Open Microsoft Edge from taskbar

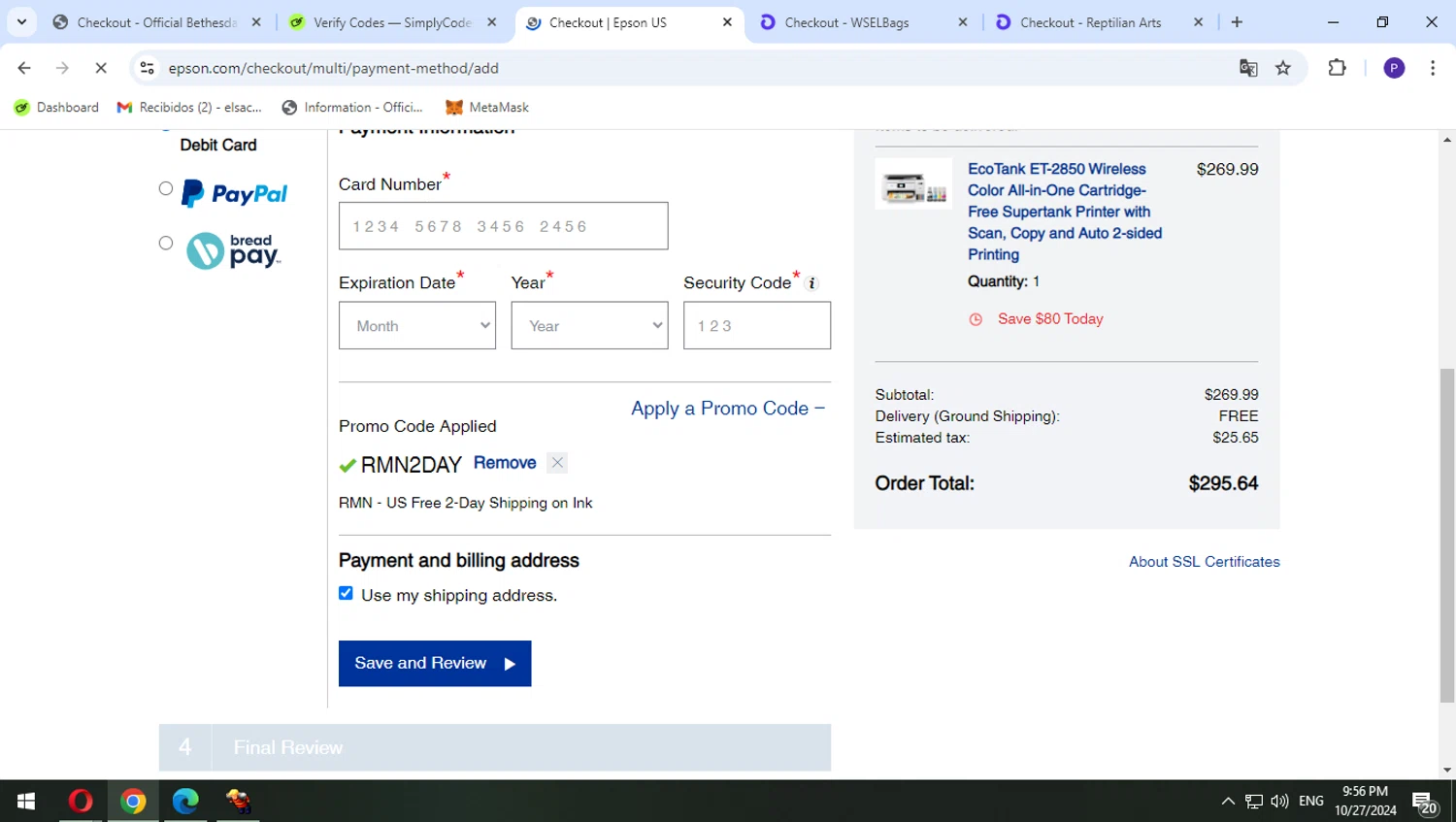pyautogui.click(x=185, y=801)
